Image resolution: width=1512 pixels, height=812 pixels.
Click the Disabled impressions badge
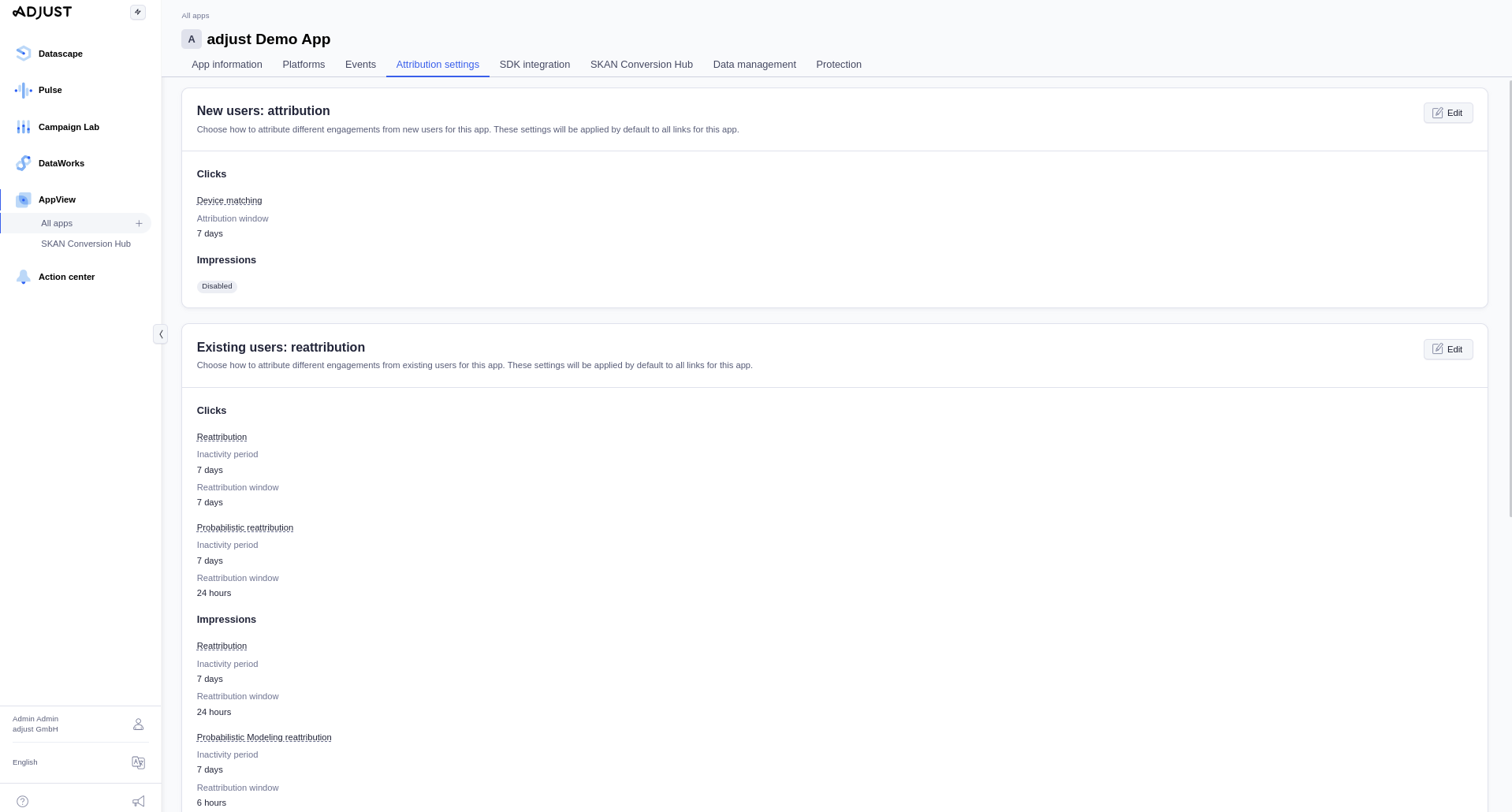pyautogui.click(x=217, y=286)
